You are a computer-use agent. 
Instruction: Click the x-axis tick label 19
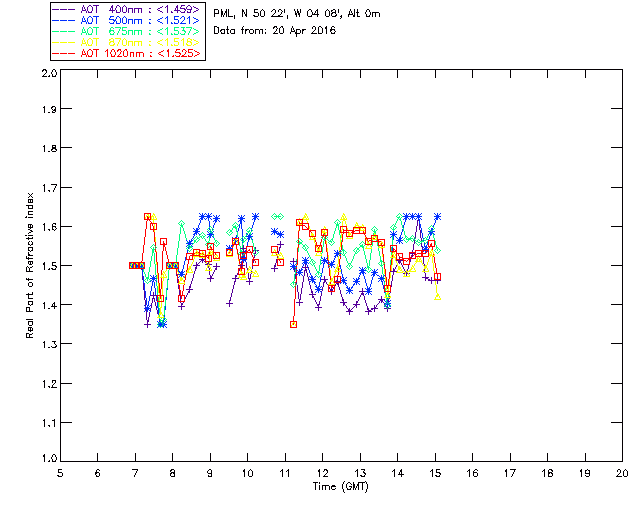click(x=585, y=473)
